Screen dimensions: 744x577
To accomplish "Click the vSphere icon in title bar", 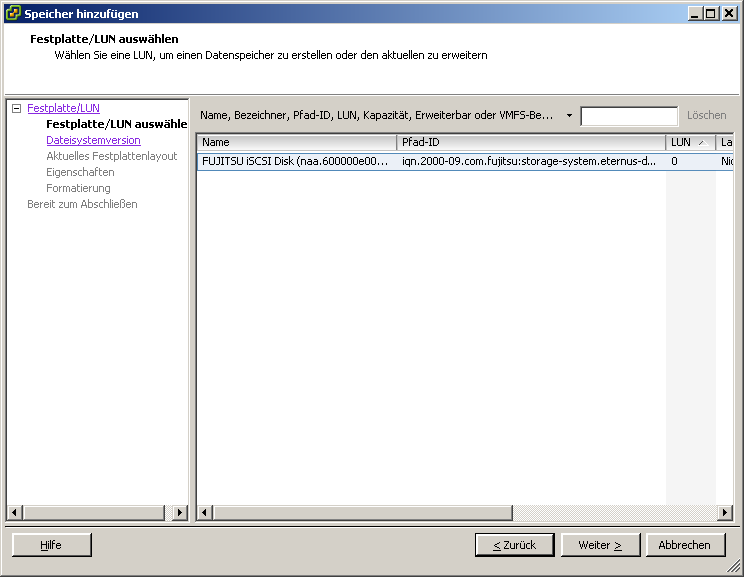I will [x=13, y=14].
